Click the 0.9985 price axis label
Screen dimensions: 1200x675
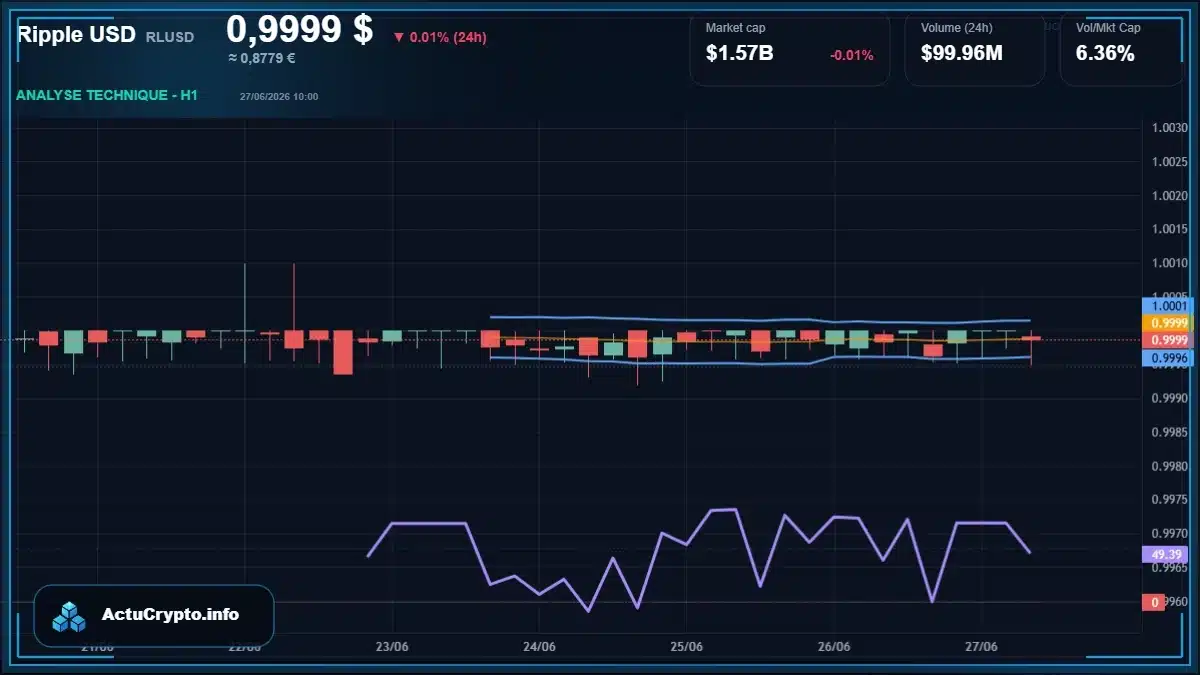(x=1169, y=433)
